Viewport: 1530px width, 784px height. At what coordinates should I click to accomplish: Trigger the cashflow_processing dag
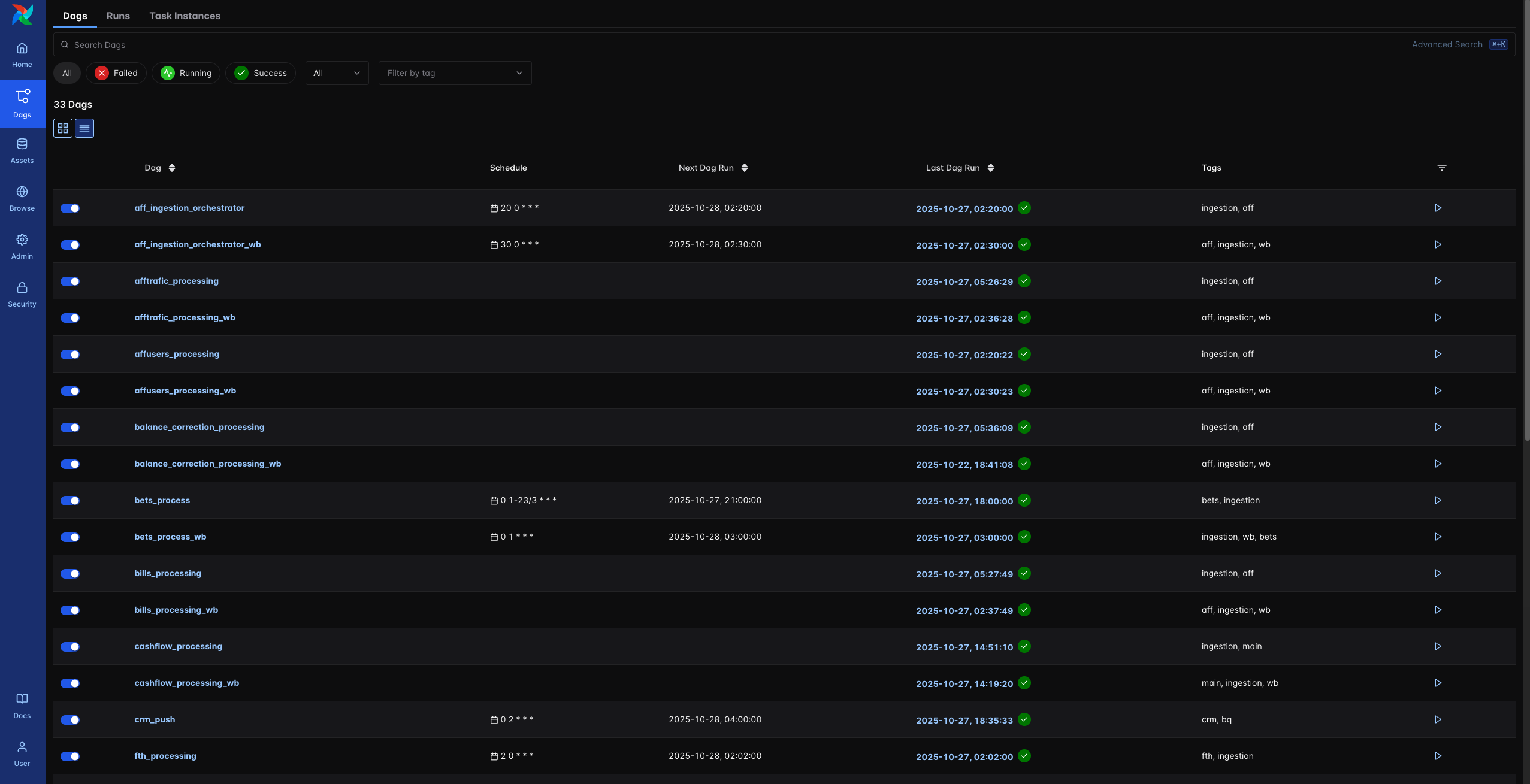click(x=1438, y=646)
